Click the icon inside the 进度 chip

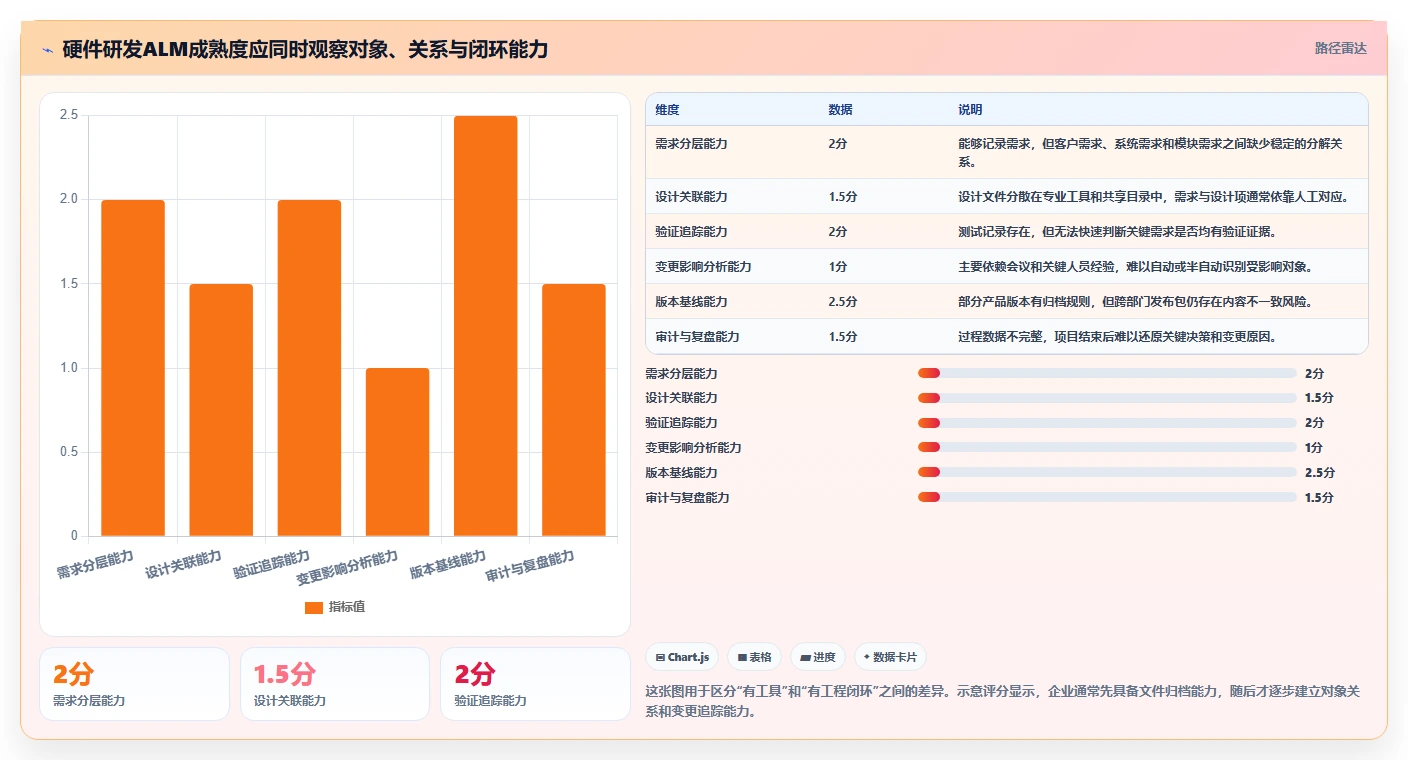click(x=806, y=657)
